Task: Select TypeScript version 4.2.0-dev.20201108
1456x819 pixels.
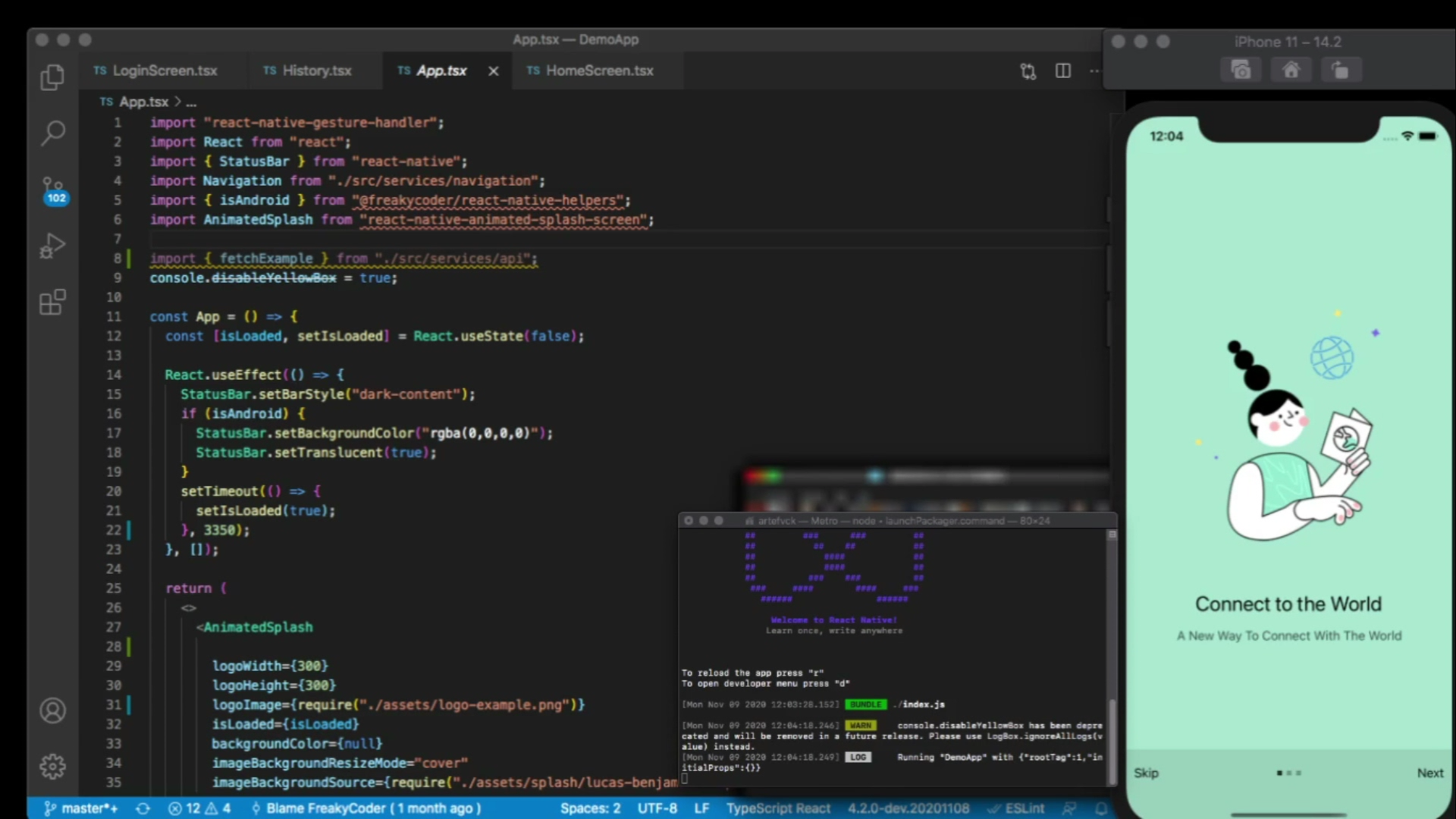Action: click(908, 808)
